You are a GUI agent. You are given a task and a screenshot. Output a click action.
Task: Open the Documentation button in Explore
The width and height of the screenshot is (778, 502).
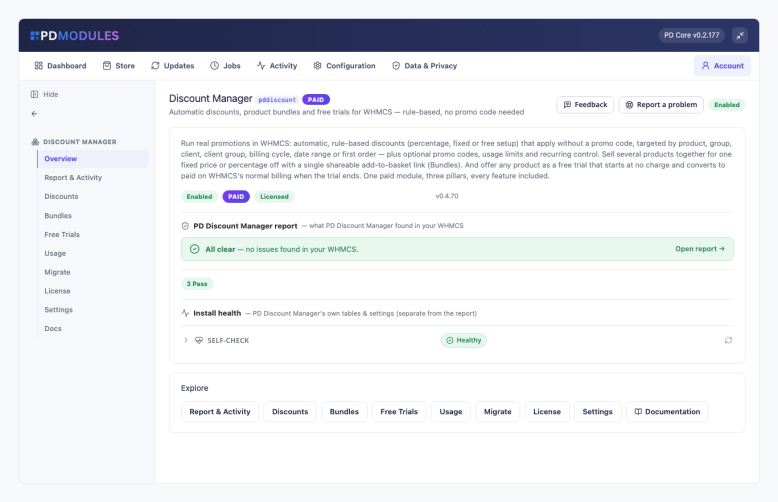pos(667,412)
